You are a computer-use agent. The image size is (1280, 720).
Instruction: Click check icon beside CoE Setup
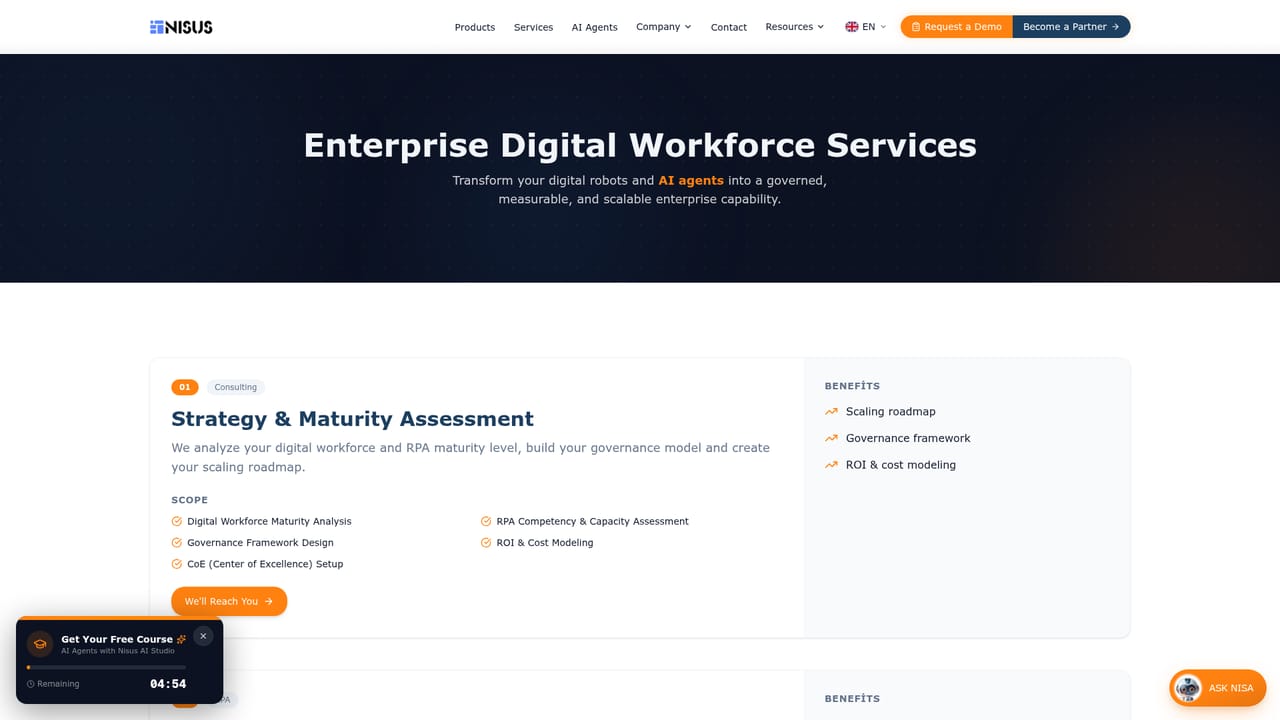177,564
